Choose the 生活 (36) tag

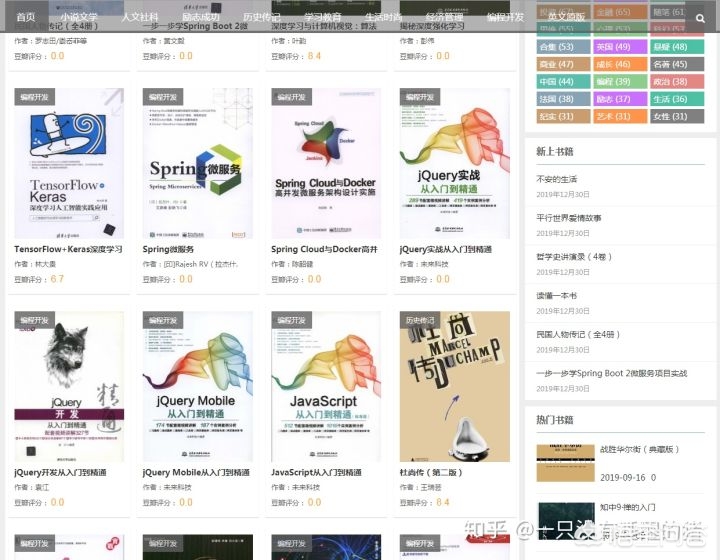click(x=677, y=99)
